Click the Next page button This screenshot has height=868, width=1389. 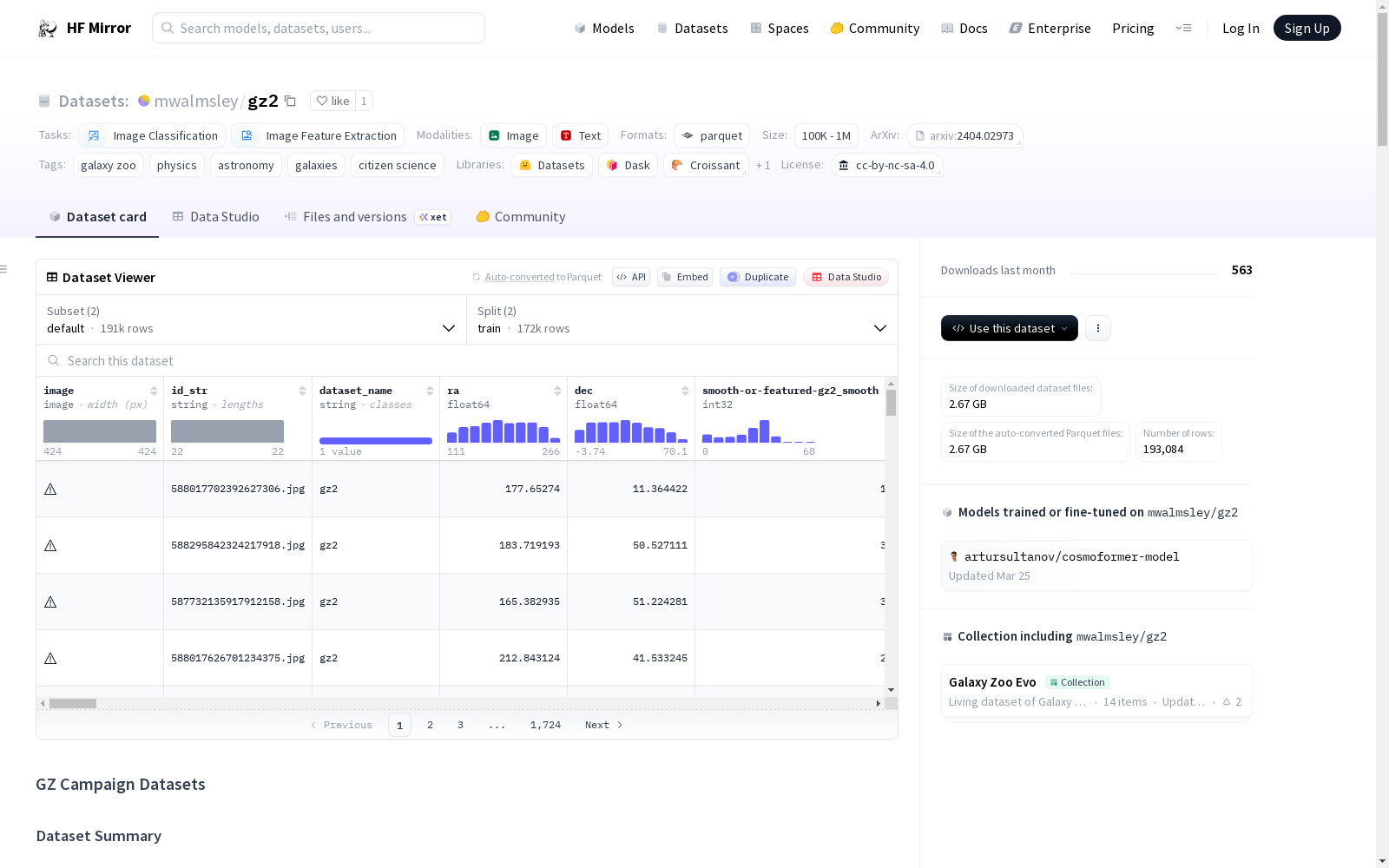pyautogui.click(x=604, y=725)
